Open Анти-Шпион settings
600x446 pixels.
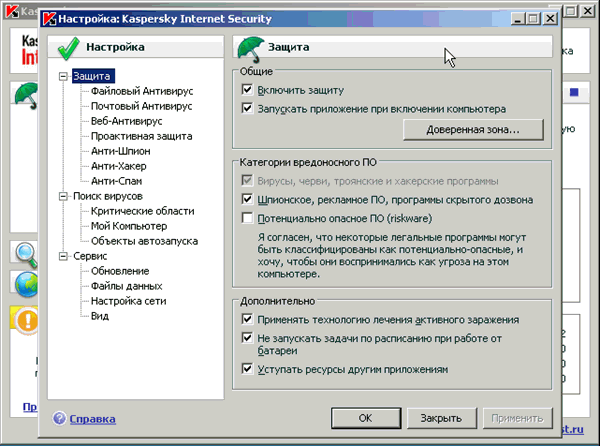click(x=121, y=151)
